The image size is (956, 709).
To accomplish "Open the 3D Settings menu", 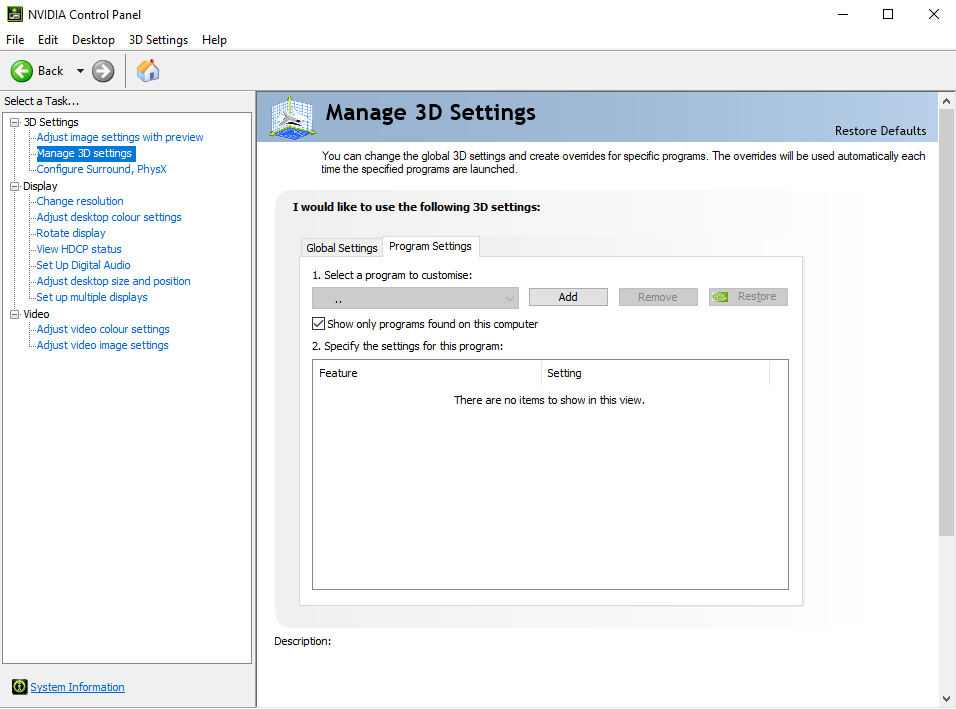I will (158, 40).
